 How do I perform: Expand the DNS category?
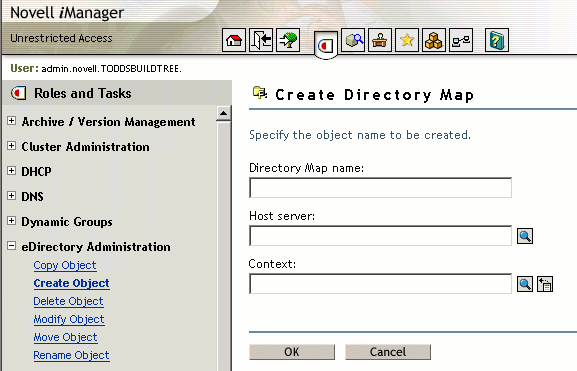click(11, 195)
